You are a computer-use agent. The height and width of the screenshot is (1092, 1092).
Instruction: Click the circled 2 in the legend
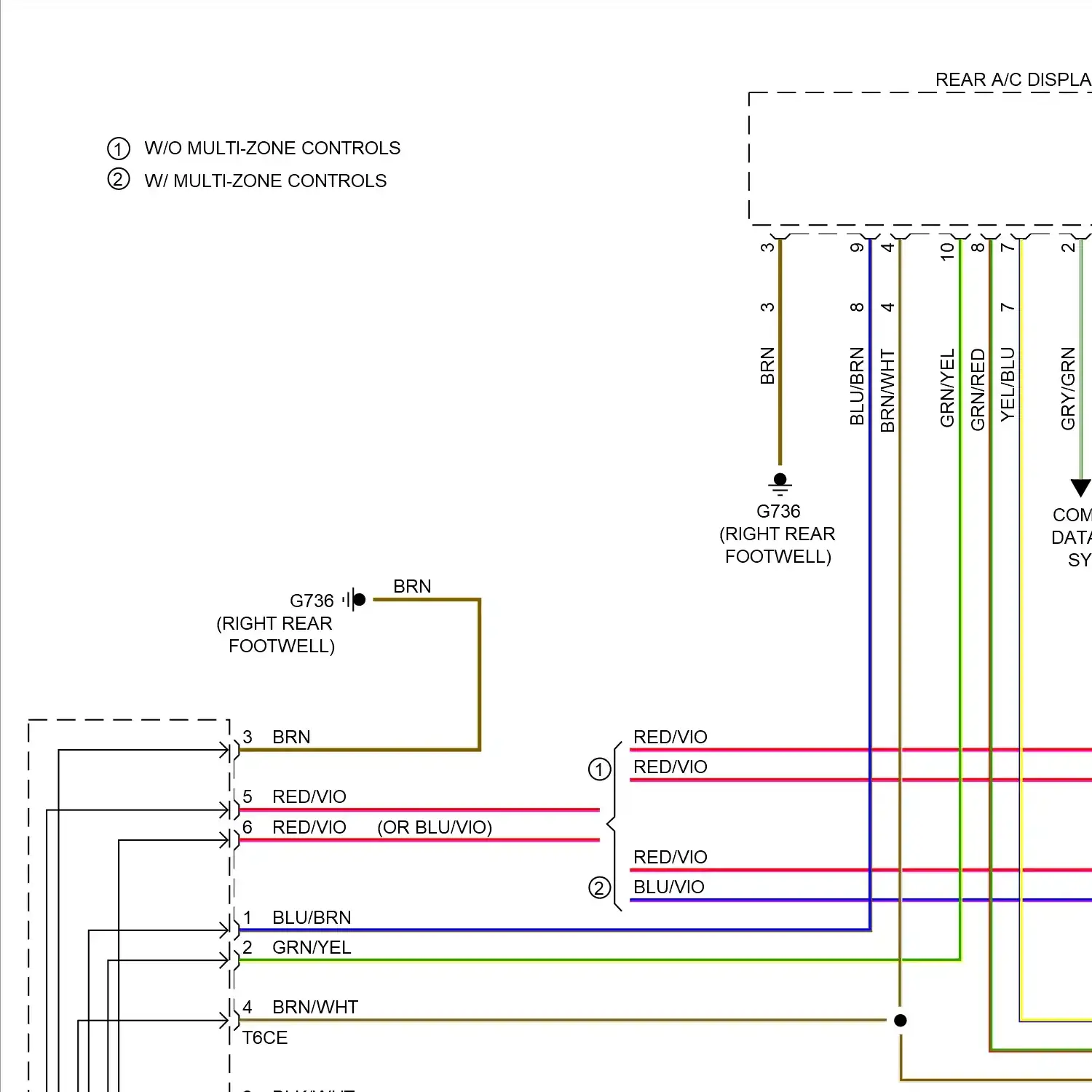[119, 179]
